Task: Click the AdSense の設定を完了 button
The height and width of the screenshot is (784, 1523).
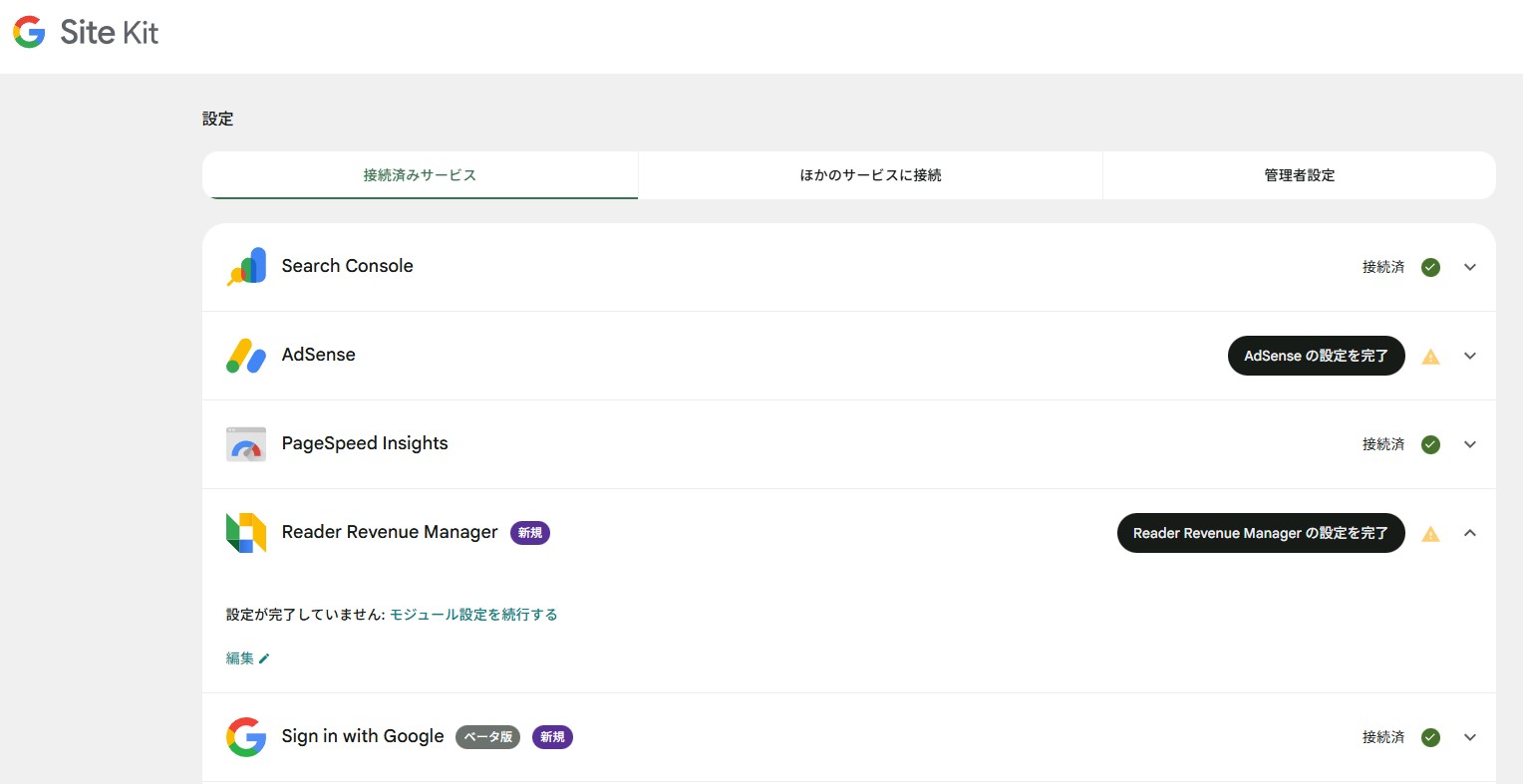Action: point(1316,356)
